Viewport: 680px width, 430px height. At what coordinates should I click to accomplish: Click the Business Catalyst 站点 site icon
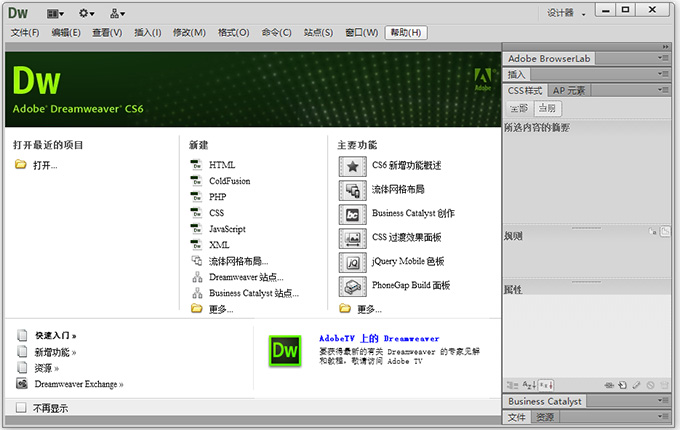pyautogui.click(x=197, y=293)
